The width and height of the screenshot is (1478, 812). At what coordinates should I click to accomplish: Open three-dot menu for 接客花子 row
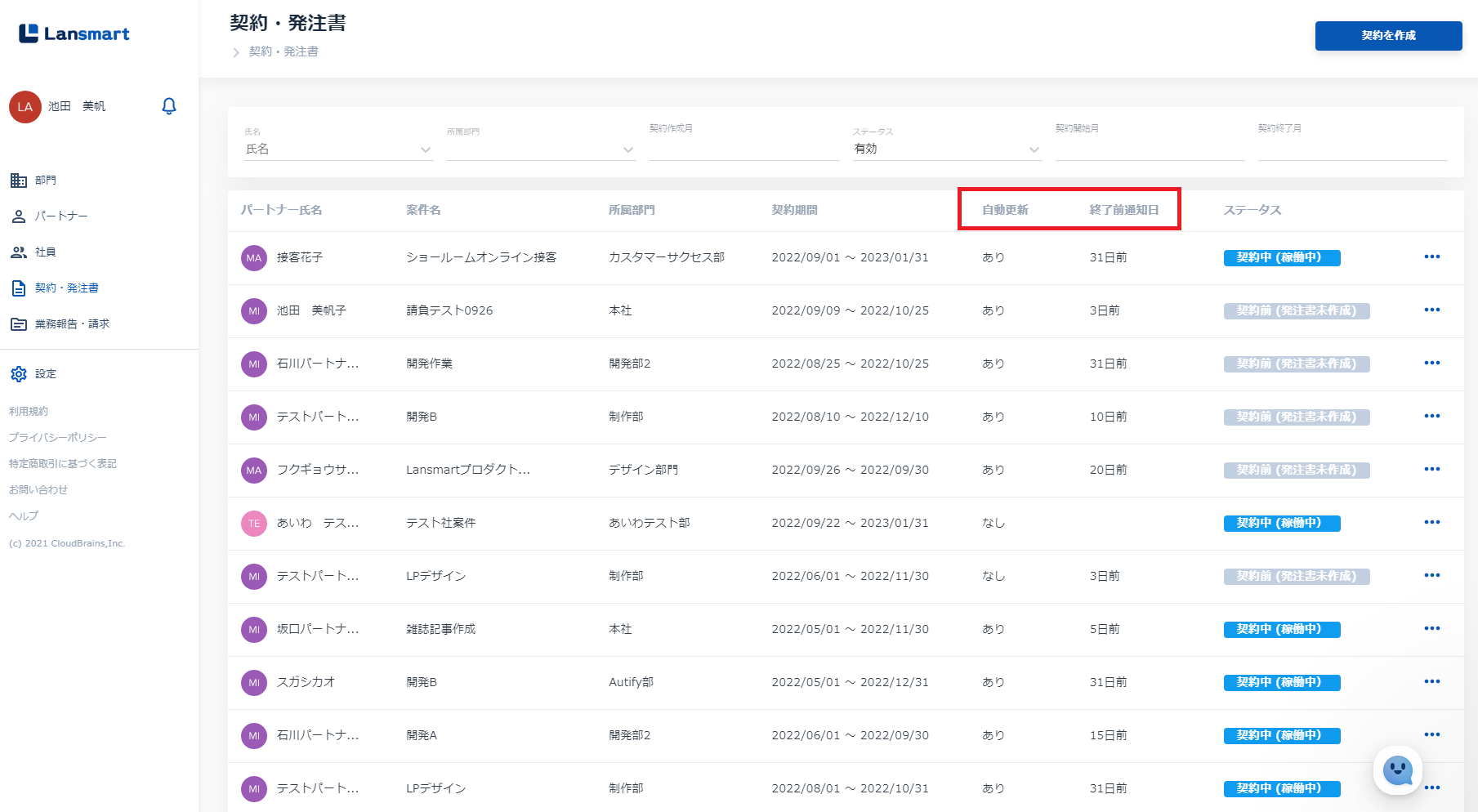pyautogui.click(x=1431, y=257)
